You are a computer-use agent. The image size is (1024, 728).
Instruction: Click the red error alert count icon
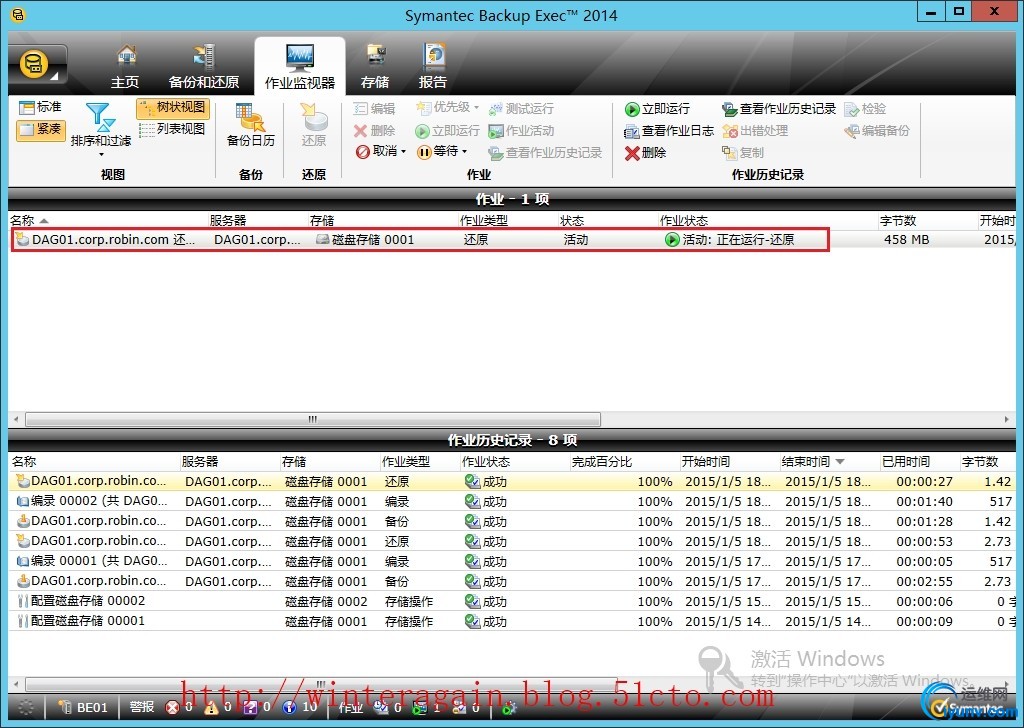point(172,707)
